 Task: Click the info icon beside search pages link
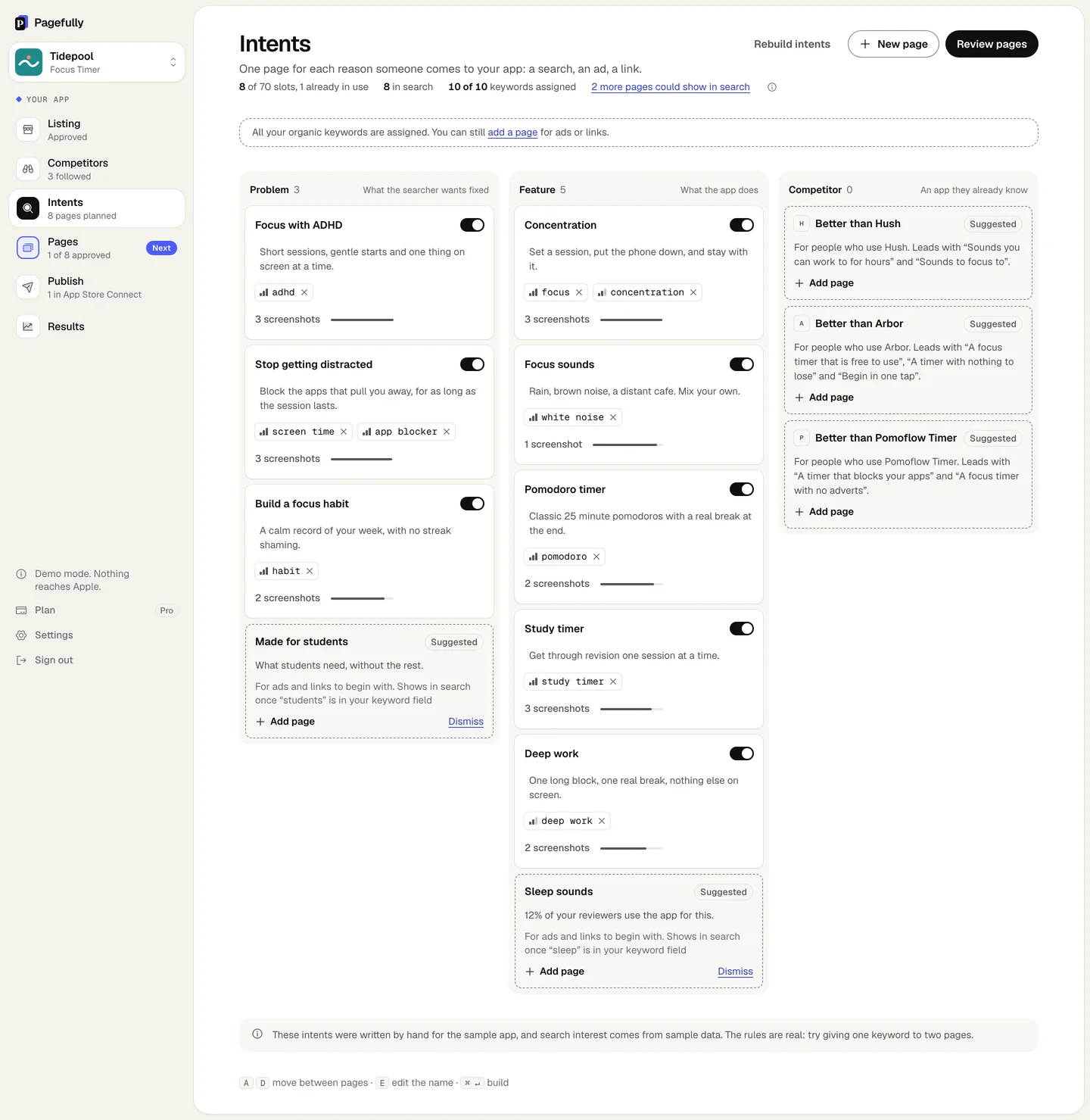click(772, 87)
